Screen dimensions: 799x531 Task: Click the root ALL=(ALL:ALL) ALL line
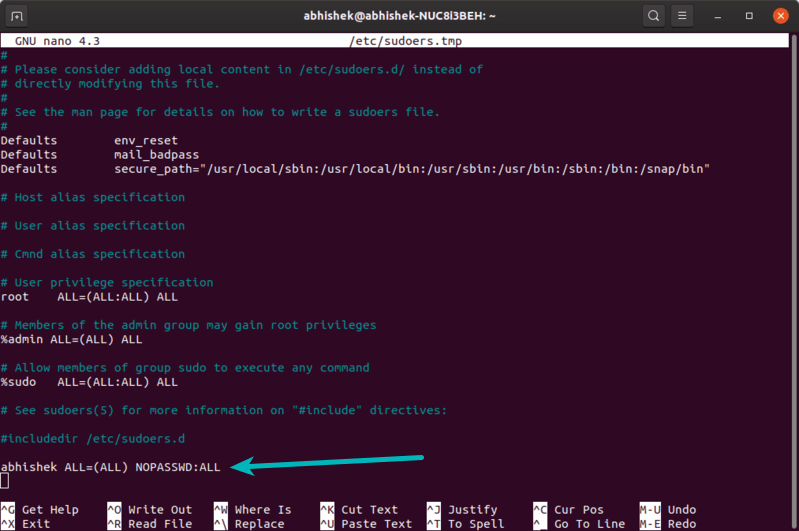tap(90, 297)
